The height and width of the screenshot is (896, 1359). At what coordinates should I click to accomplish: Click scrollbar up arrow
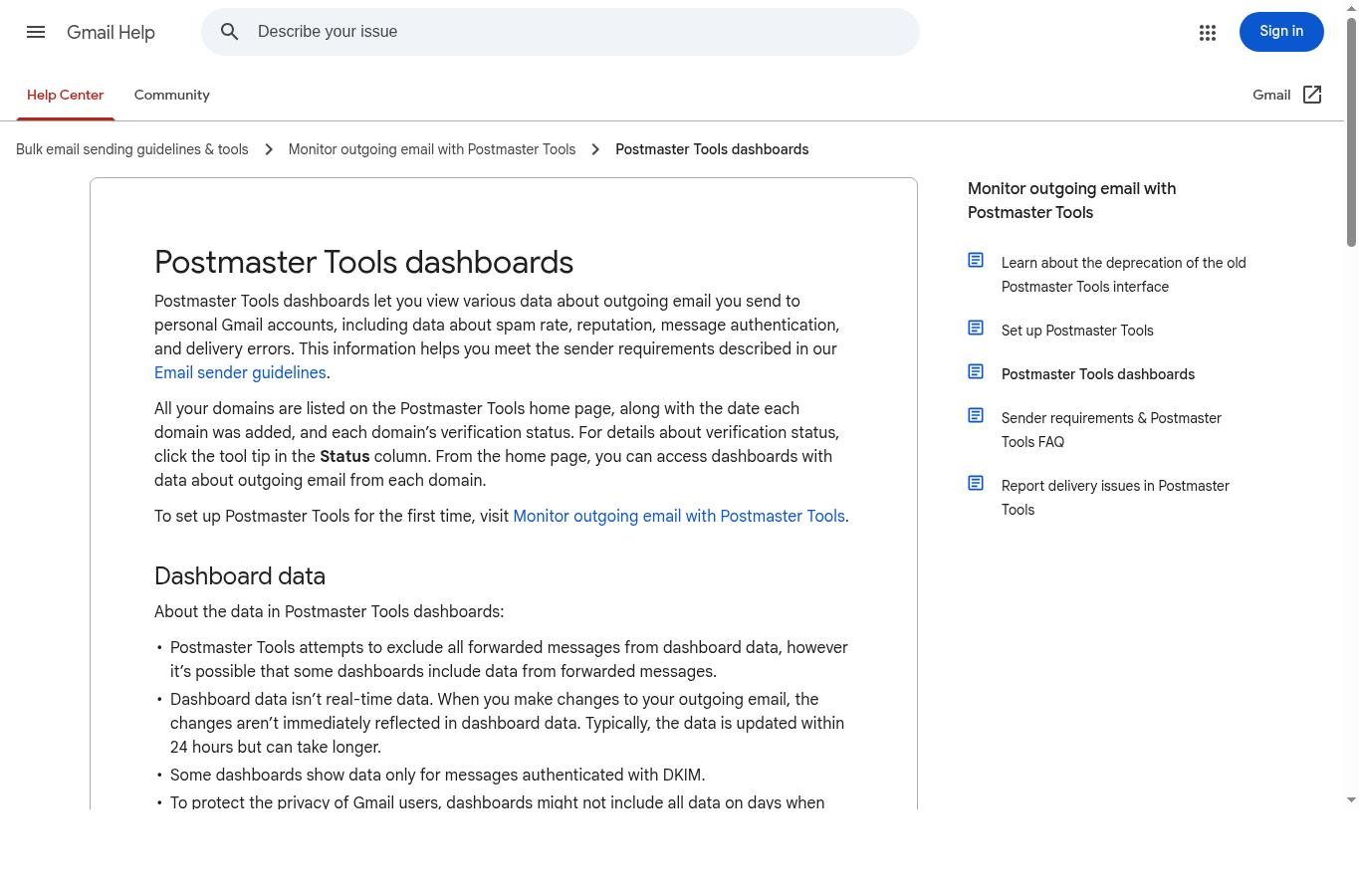pyautogui.click(x=1351, y=7)
